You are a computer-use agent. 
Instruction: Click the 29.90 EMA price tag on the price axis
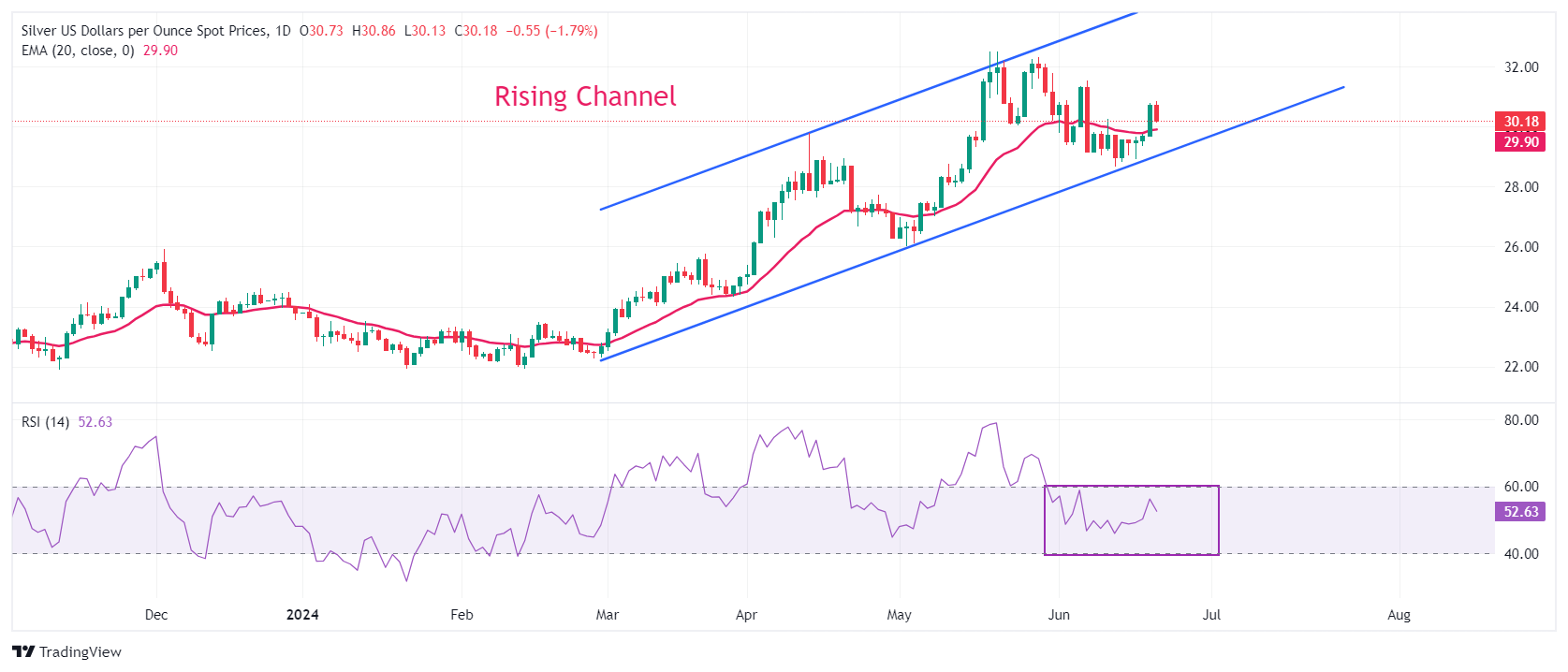click(x=1520, y=142)
